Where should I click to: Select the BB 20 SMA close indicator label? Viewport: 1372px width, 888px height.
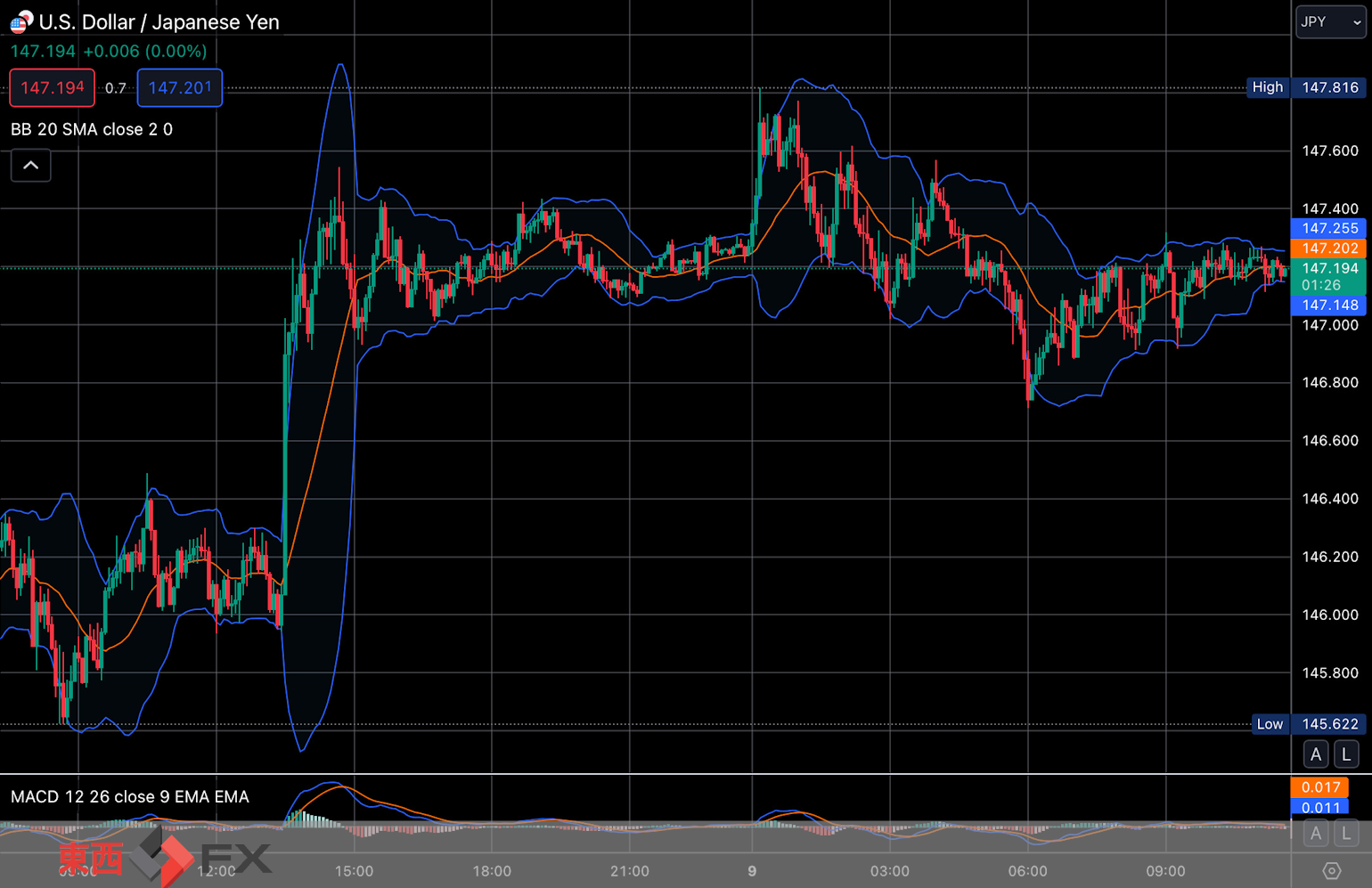(x=92, y=129)
